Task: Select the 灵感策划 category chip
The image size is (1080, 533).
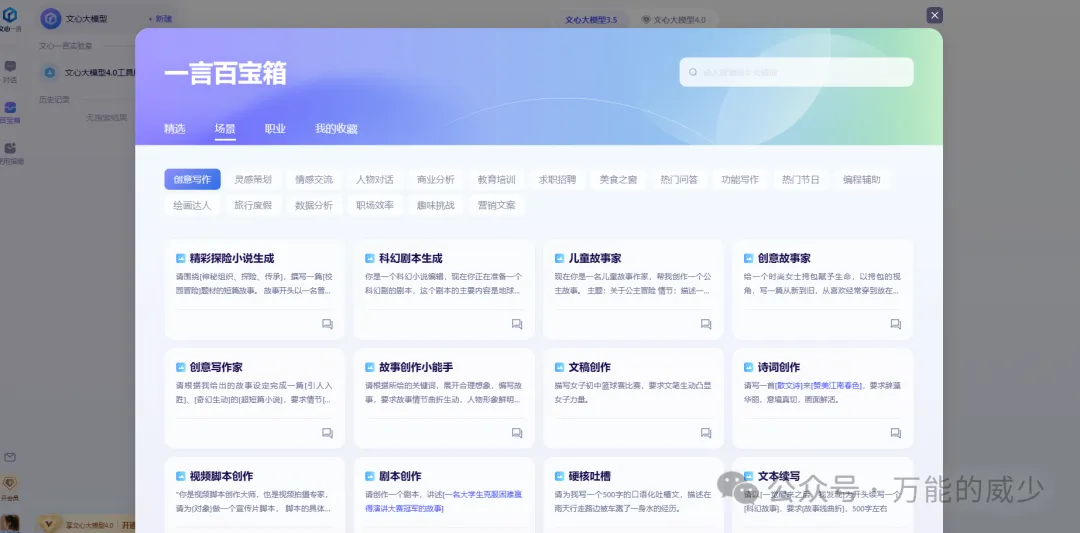Action: [253, 179]
